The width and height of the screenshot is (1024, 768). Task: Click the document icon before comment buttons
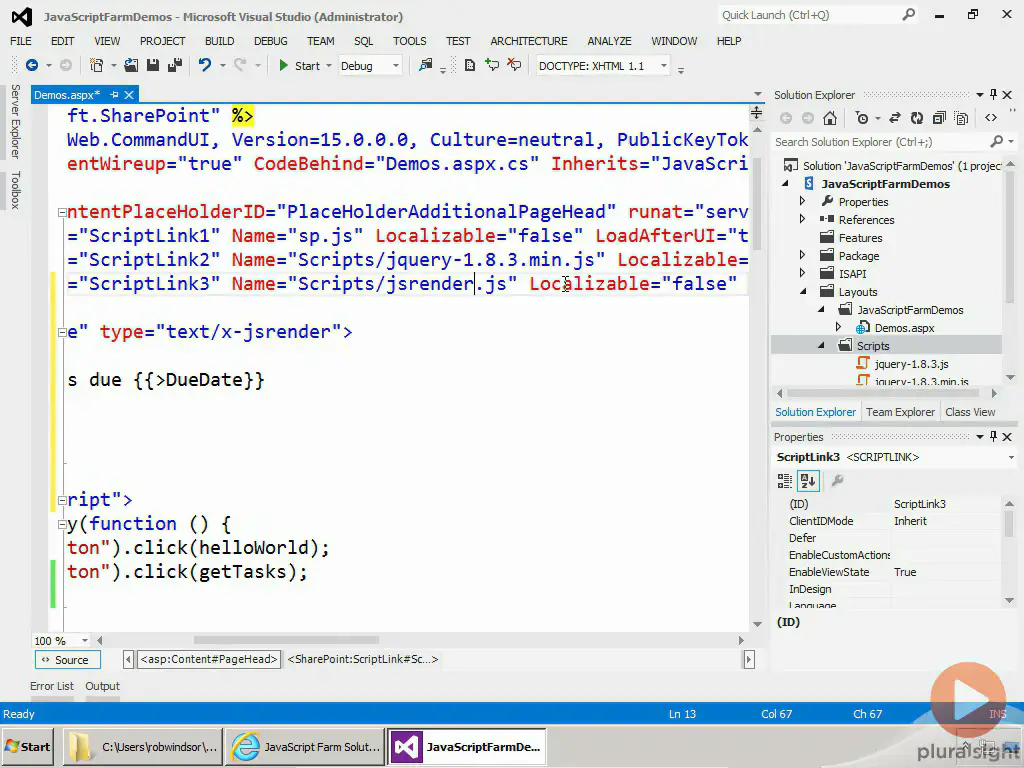tap(470, 65)
